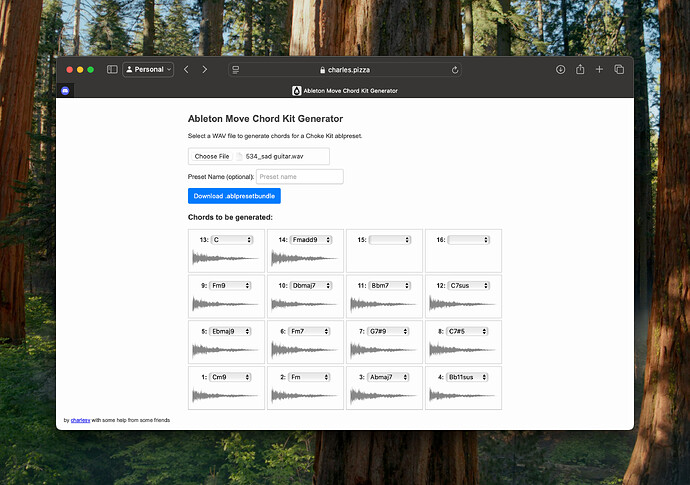Show tab overview icon
690x485 pixels.
[619, 69]
